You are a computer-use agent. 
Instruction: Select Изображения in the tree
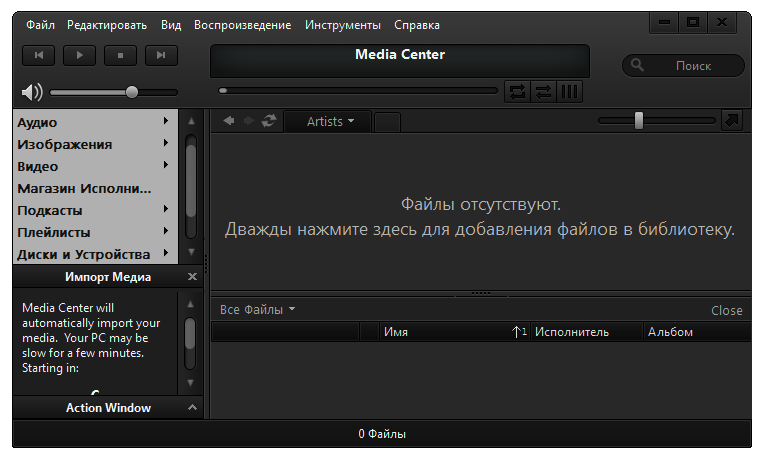(x=65, y=144)
